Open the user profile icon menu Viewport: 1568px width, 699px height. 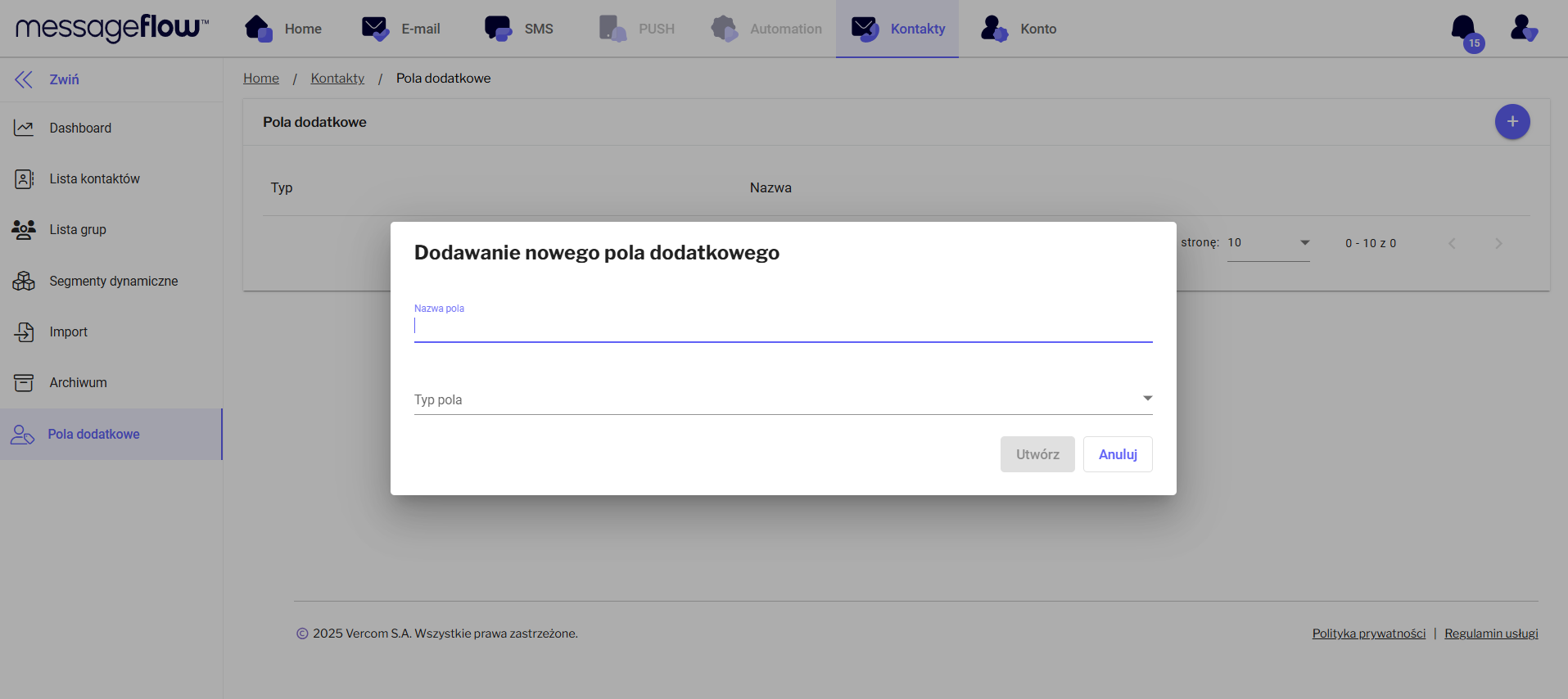click(1523, 29)
